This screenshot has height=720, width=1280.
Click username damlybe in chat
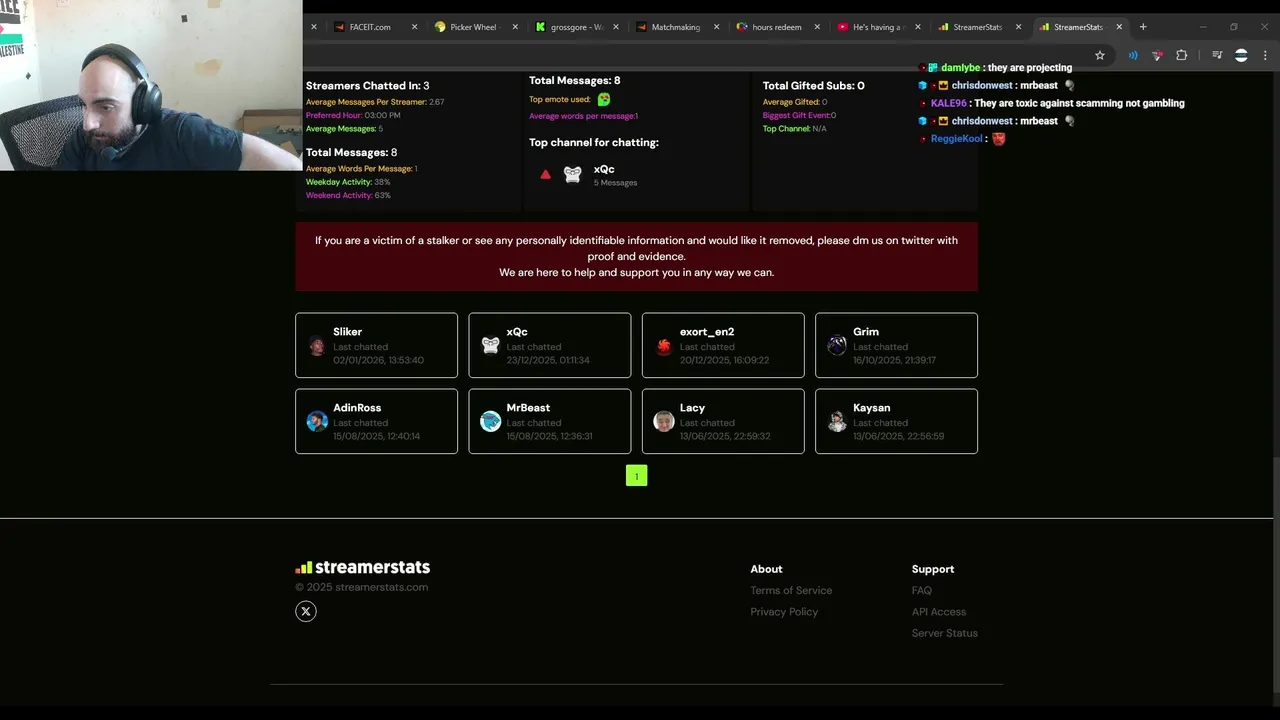pyautogui.click(x=961, y=68)
